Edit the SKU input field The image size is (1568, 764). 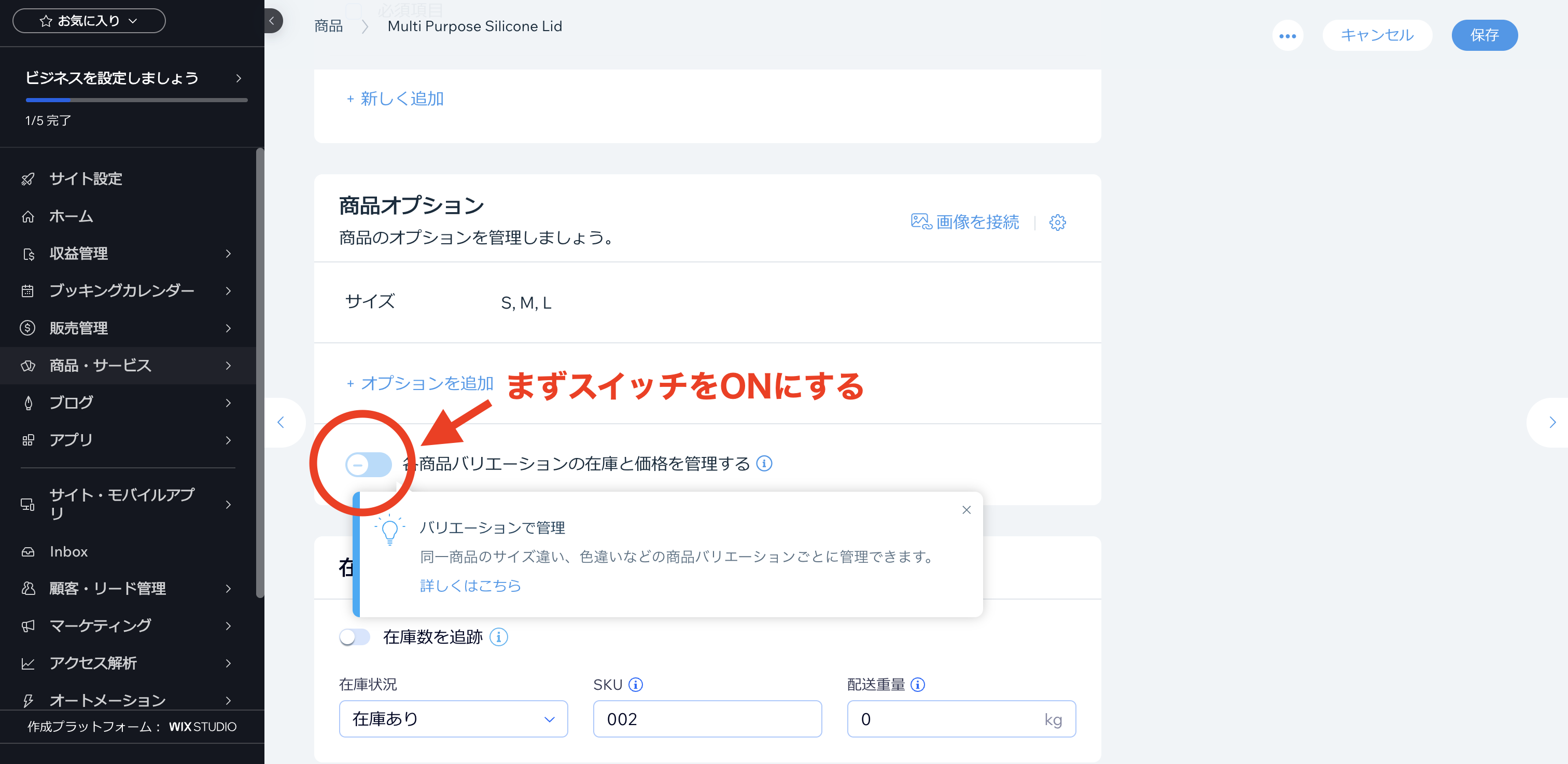[707, 719]
